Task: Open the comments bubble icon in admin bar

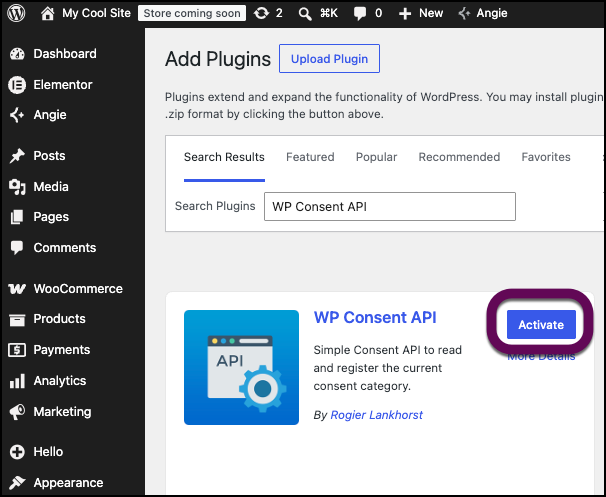Action: (360, 14)
